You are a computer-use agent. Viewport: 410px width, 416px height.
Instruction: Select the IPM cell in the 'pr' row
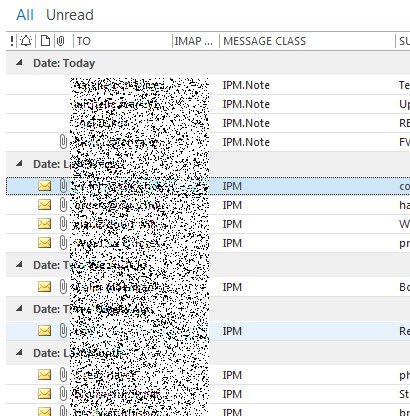coord(232,243)
